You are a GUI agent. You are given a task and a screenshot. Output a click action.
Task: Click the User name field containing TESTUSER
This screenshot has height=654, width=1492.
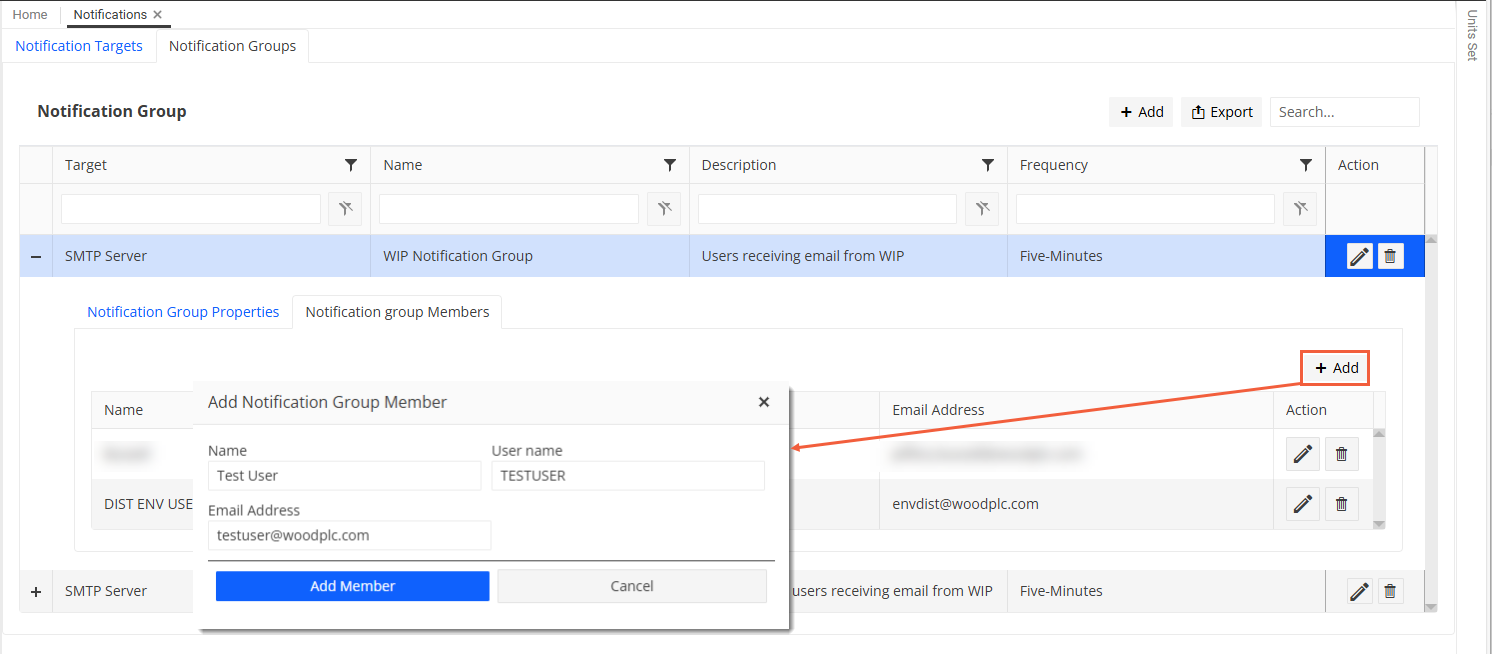click(x=628, y=476)
